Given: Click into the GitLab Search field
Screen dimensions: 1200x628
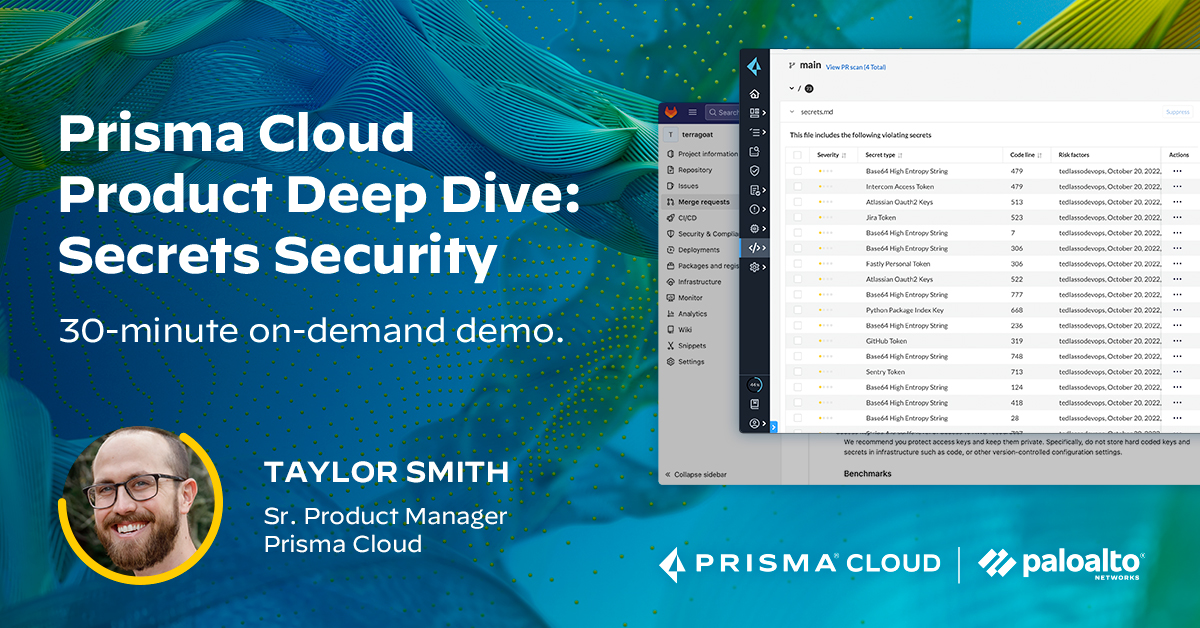Looking at the screenshot, I should tap(722, 112).
